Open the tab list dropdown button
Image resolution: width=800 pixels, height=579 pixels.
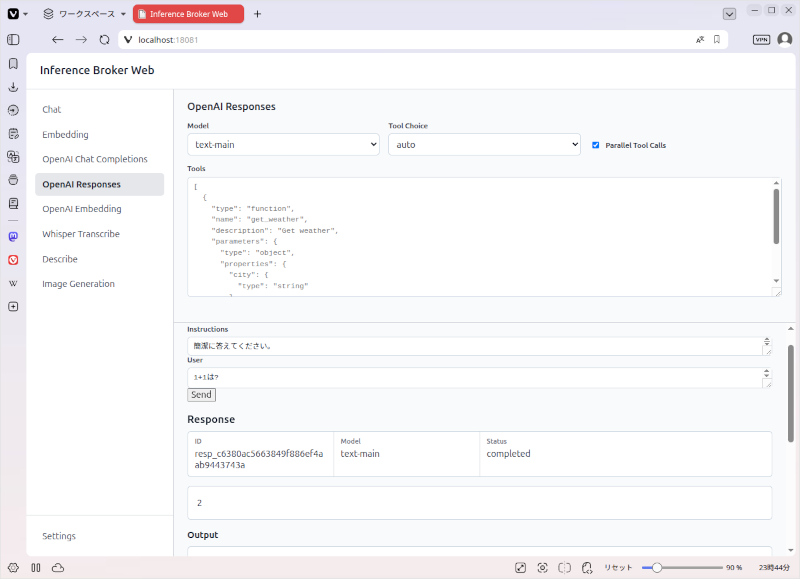(x=730, y=14)
